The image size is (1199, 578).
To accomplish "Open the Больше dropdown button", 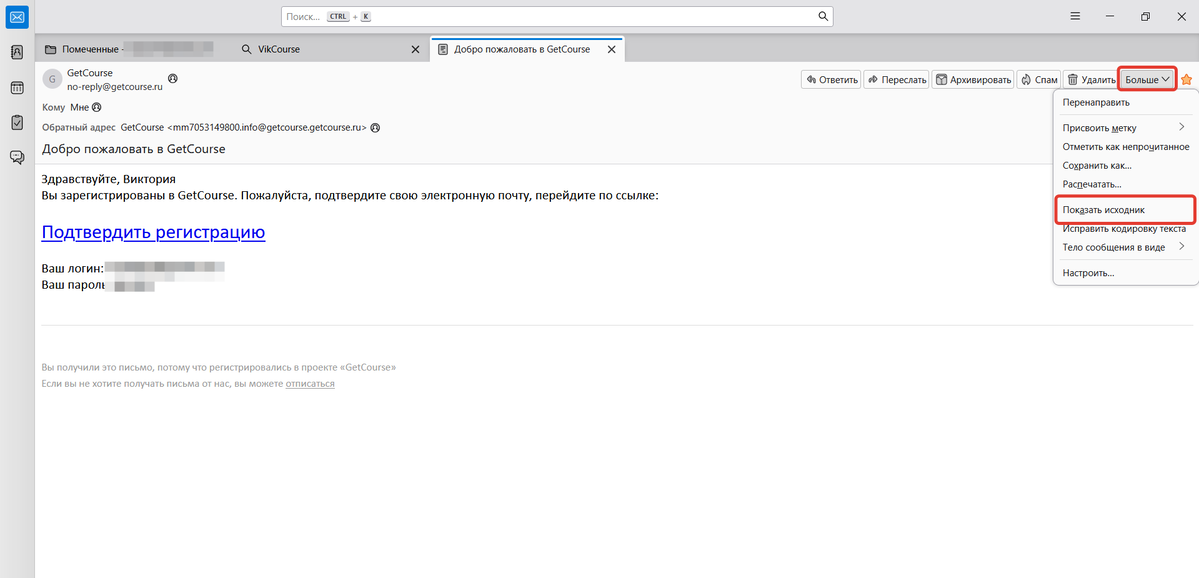I will tap(1147, 80).
